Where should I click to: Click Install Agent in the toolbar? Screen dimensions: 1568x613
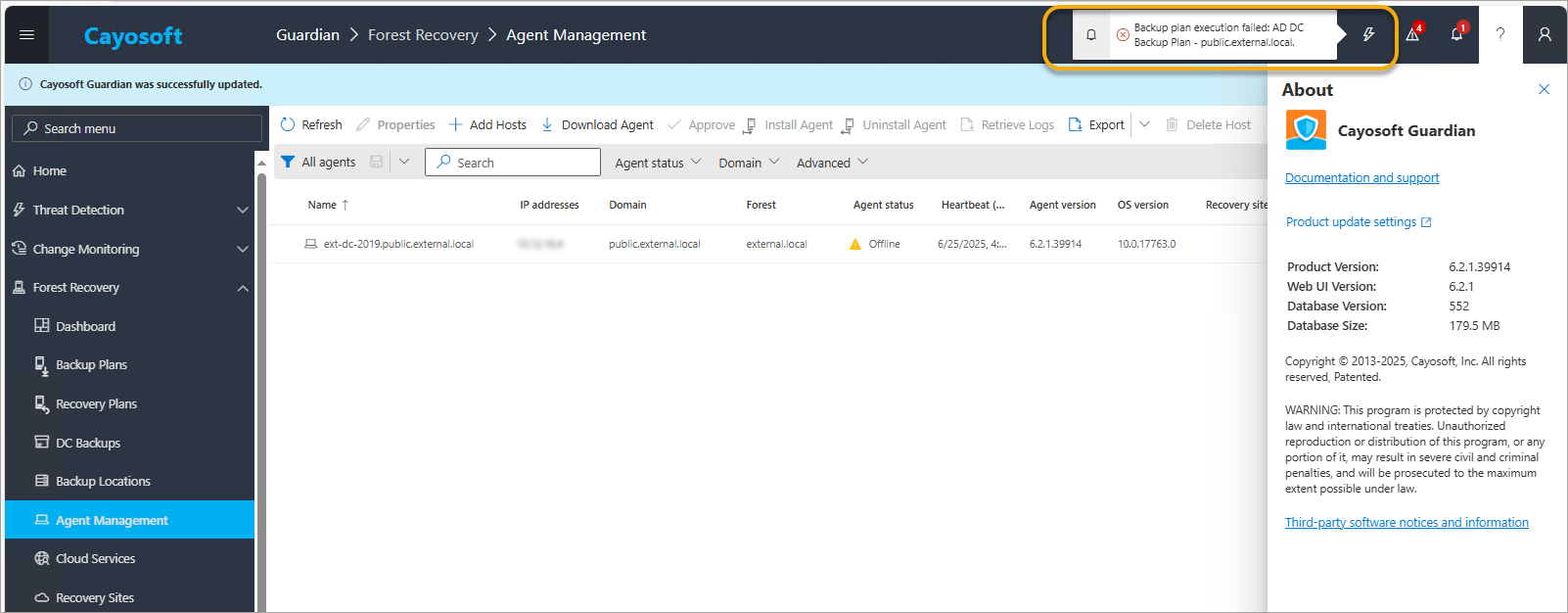point(788,125)
